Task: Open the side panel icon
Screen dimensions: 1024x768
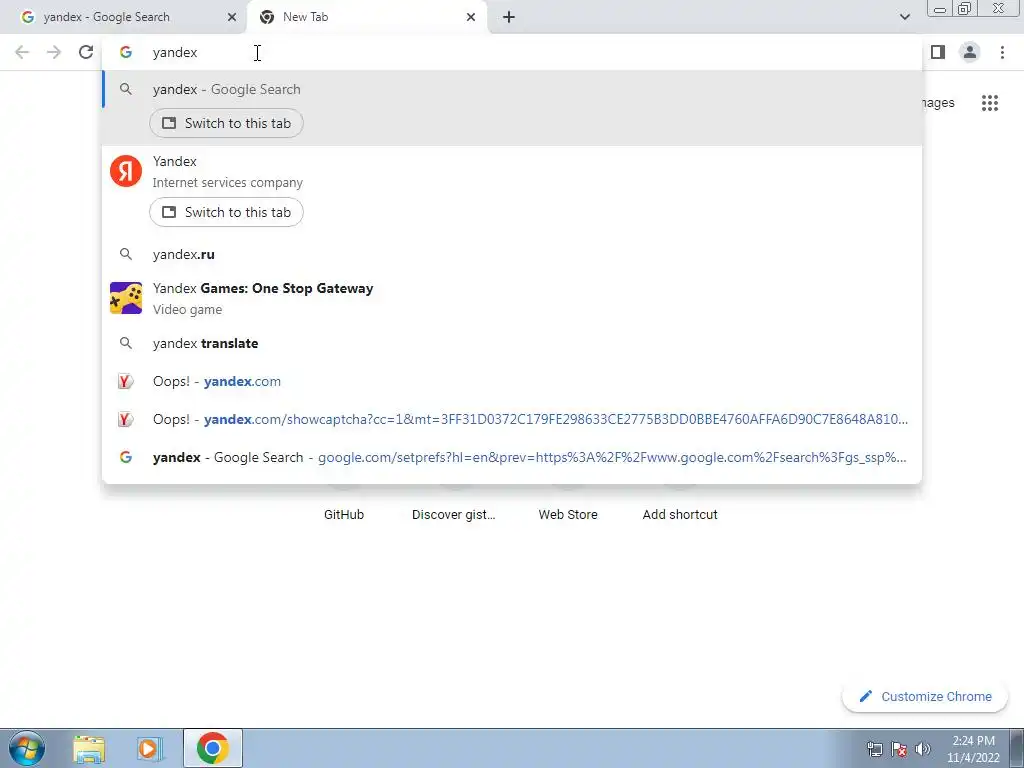Action: 938,52
